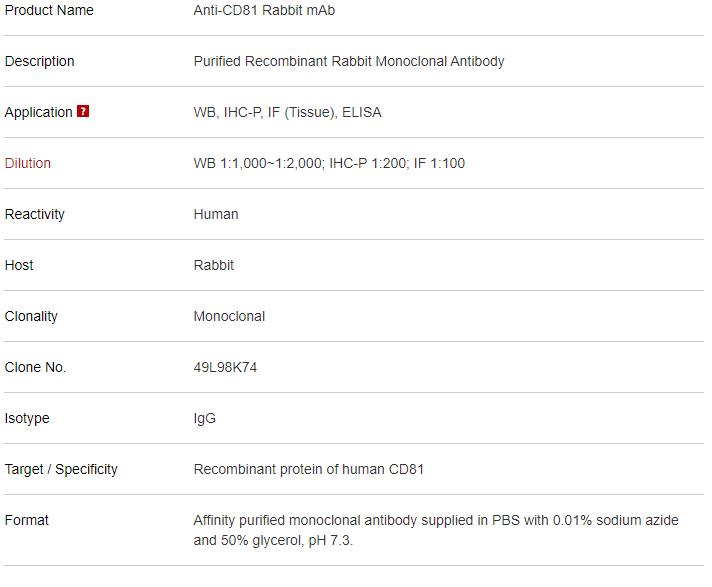
Task: Click the Application label text
Action: click(39, 112)
